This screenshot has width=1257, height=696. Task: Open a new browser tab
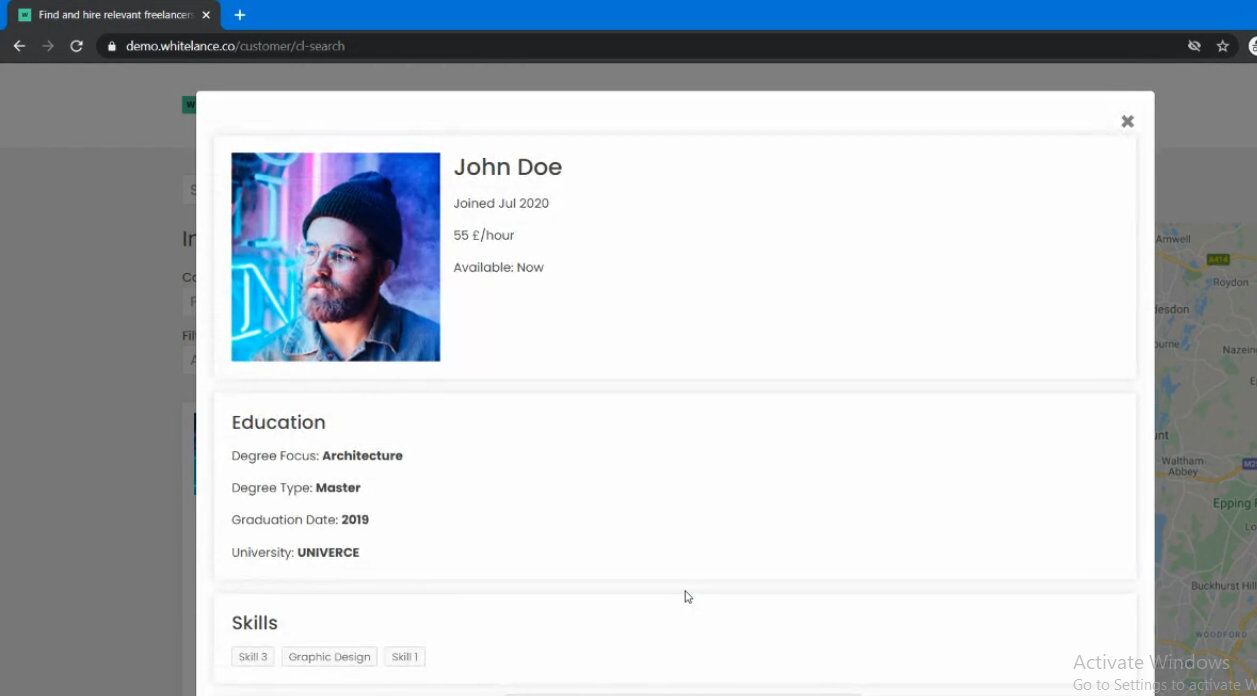(240, 15)
